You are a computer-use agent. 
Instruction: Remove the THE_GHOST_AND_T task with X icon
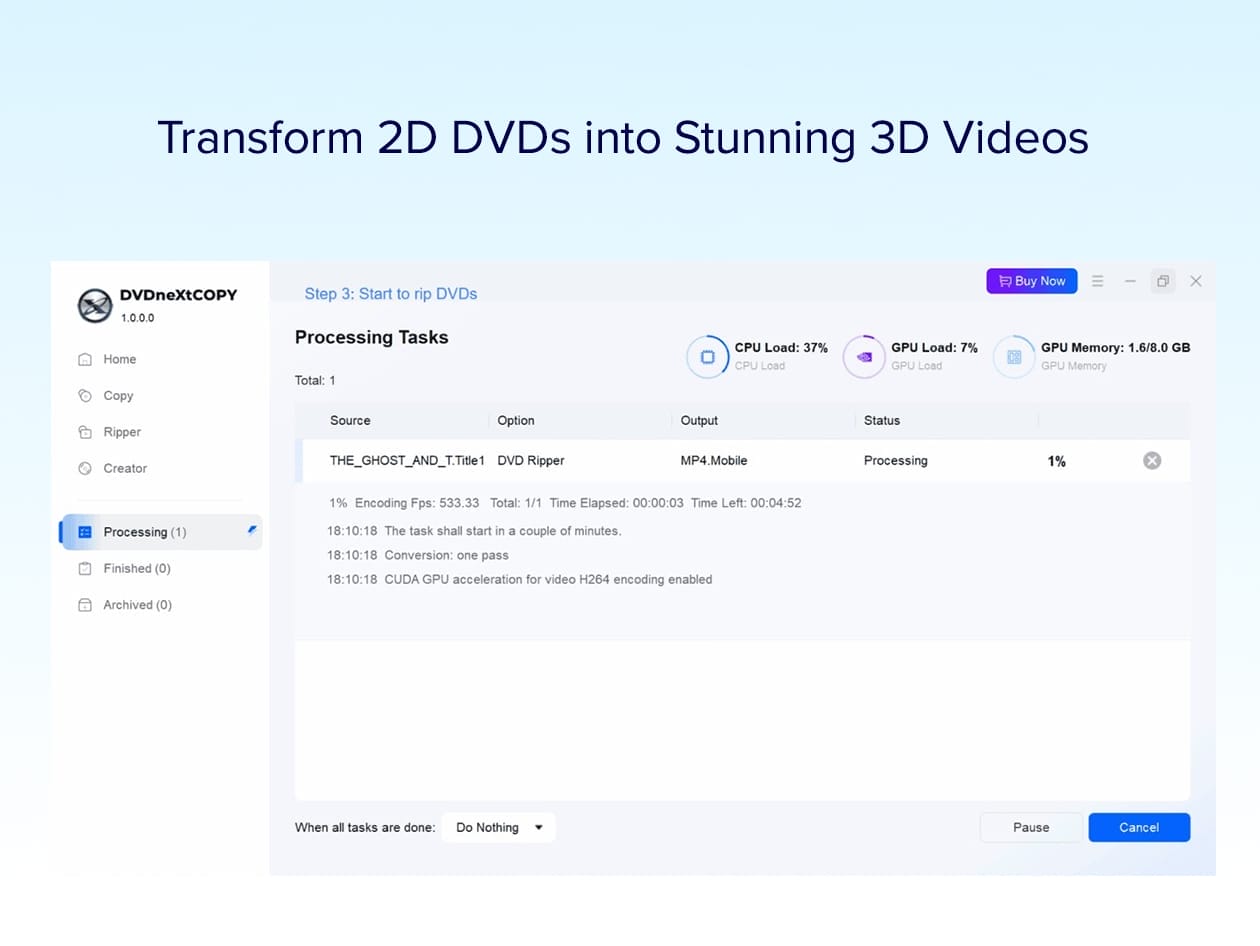pyautogui.click(x=1152, y=461)
